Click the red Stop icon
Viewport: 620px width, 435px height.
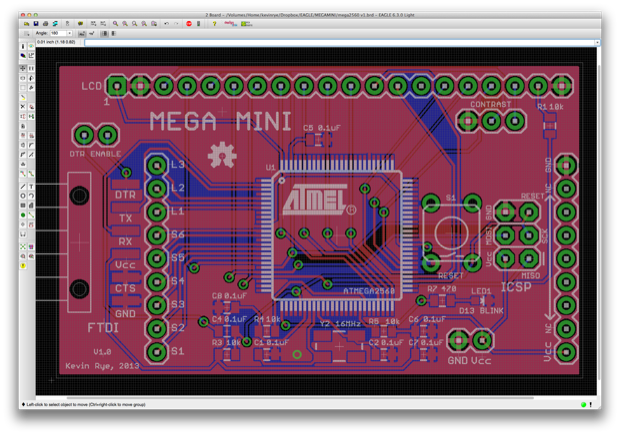click(189, 24)
